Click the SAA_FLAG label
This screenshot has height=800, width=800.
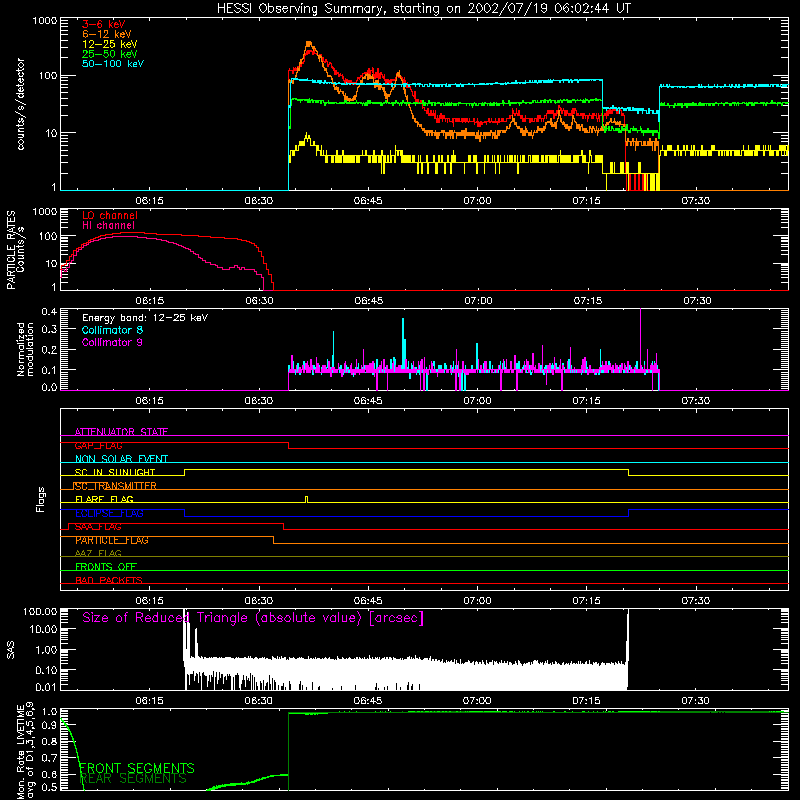(98, 527)
